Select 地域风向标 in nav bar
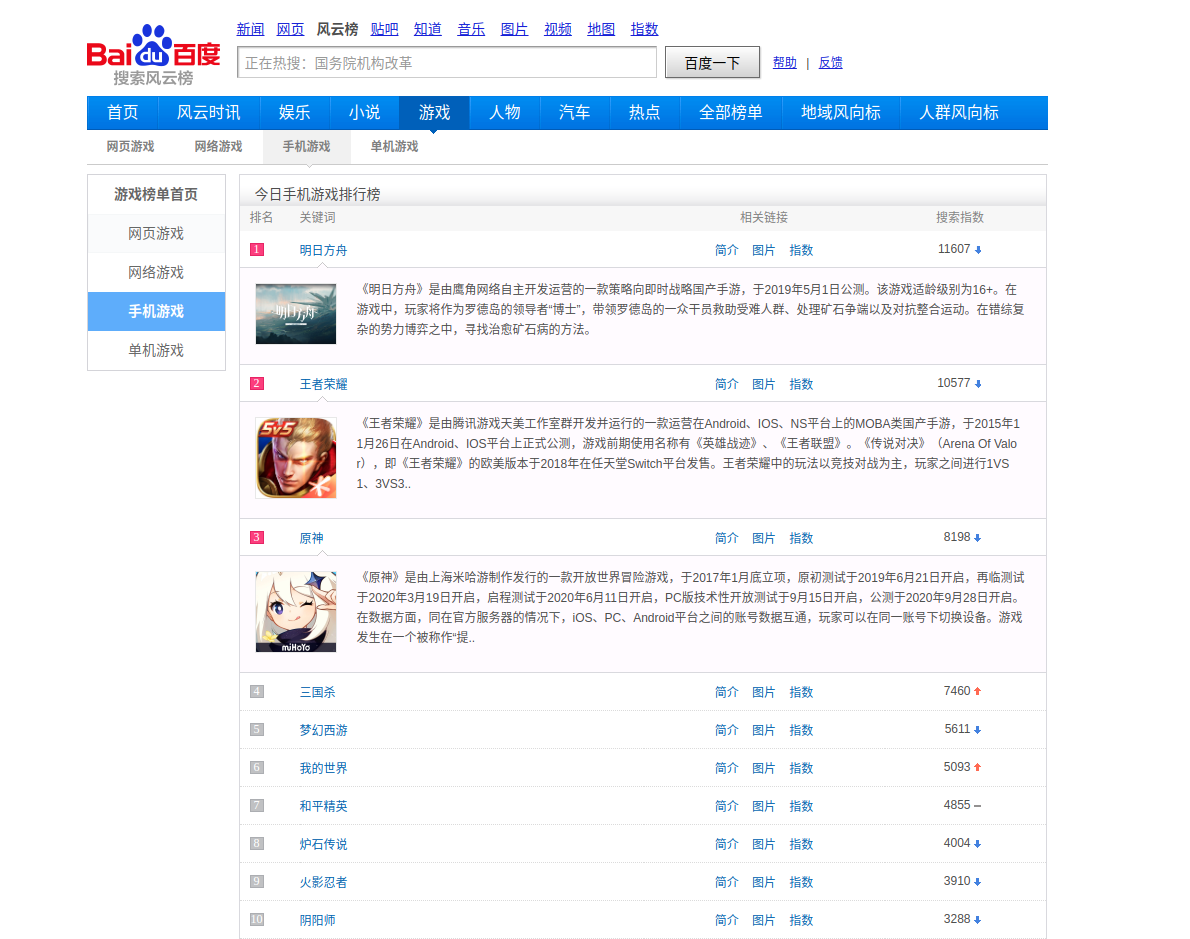 click(841, 112)
